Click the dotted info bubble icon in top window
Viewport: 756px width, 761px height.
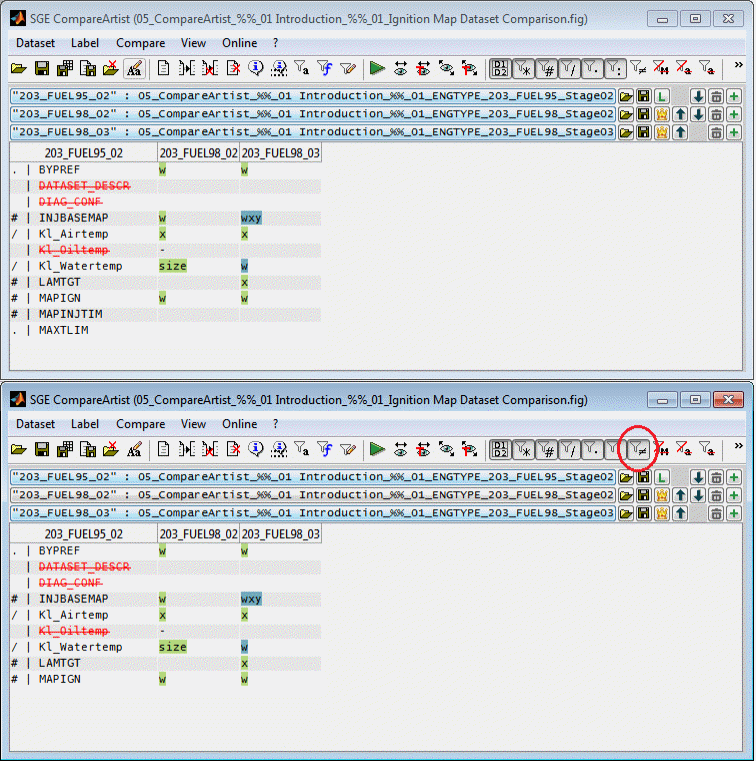[279, 68]
